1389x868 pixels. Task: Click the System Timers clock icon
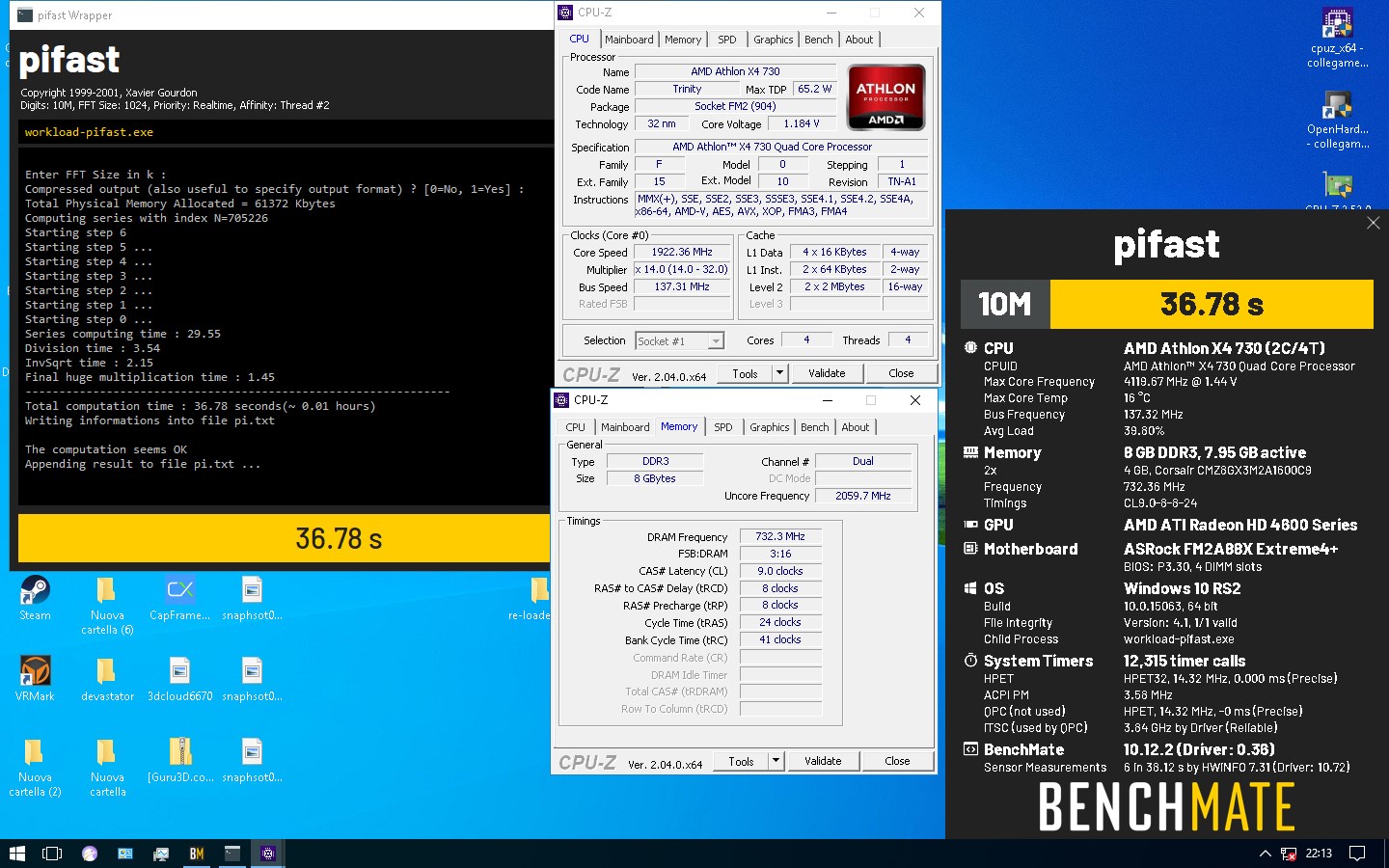point(970,660)
